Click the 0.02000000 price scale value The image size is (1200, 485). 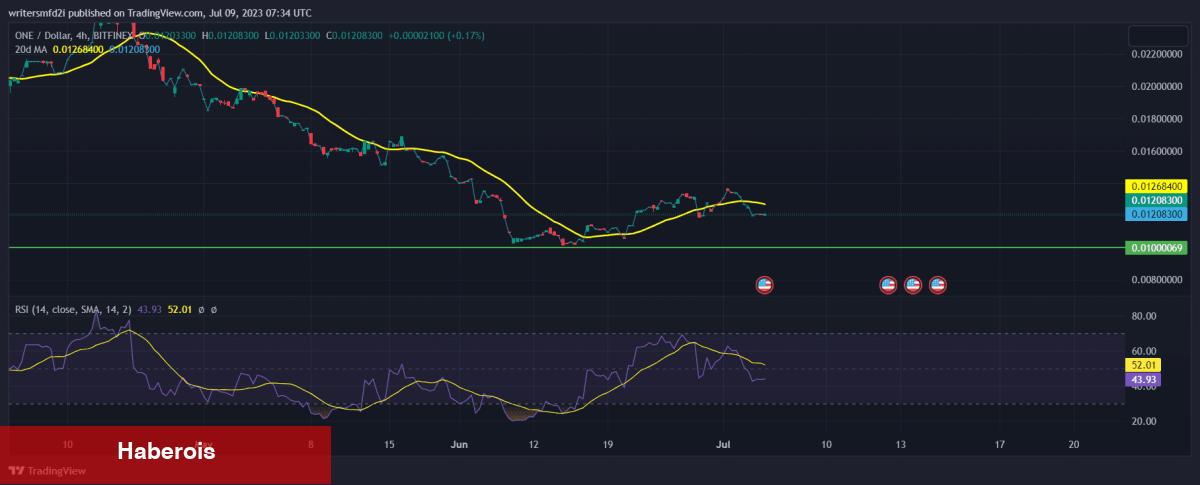point(1157,87)
